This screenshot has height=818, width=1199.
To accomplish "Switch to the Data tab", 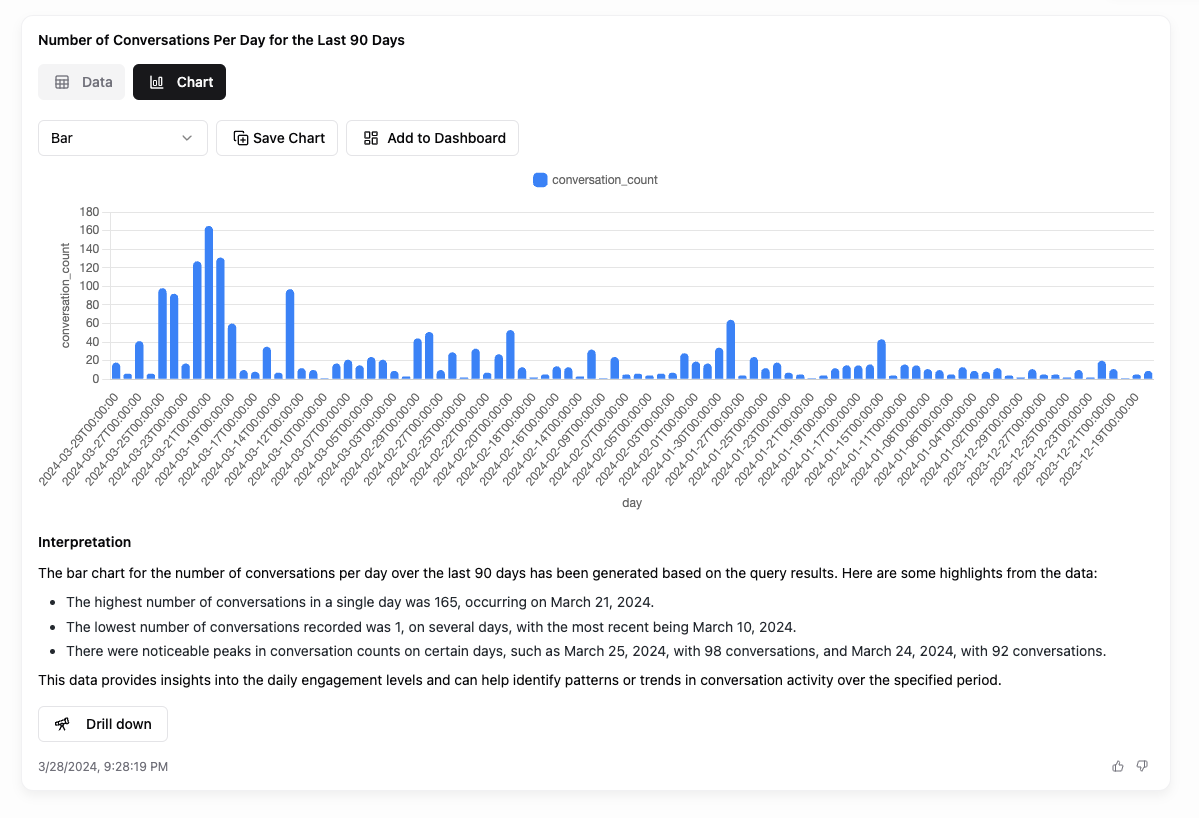I will tap(81, 81).
